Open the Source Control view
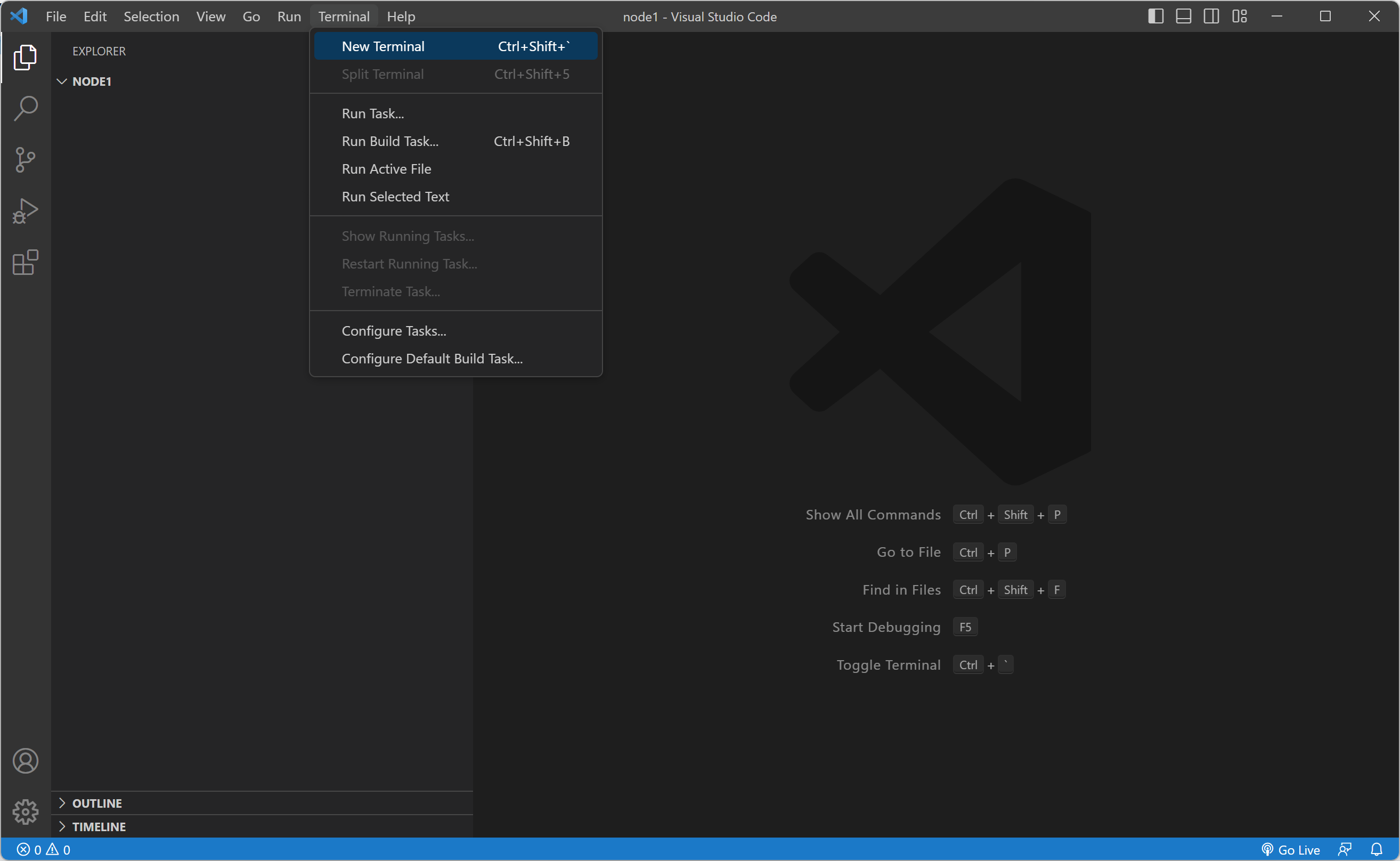Viewport: 1400px width, 861px height. [25, 159]
